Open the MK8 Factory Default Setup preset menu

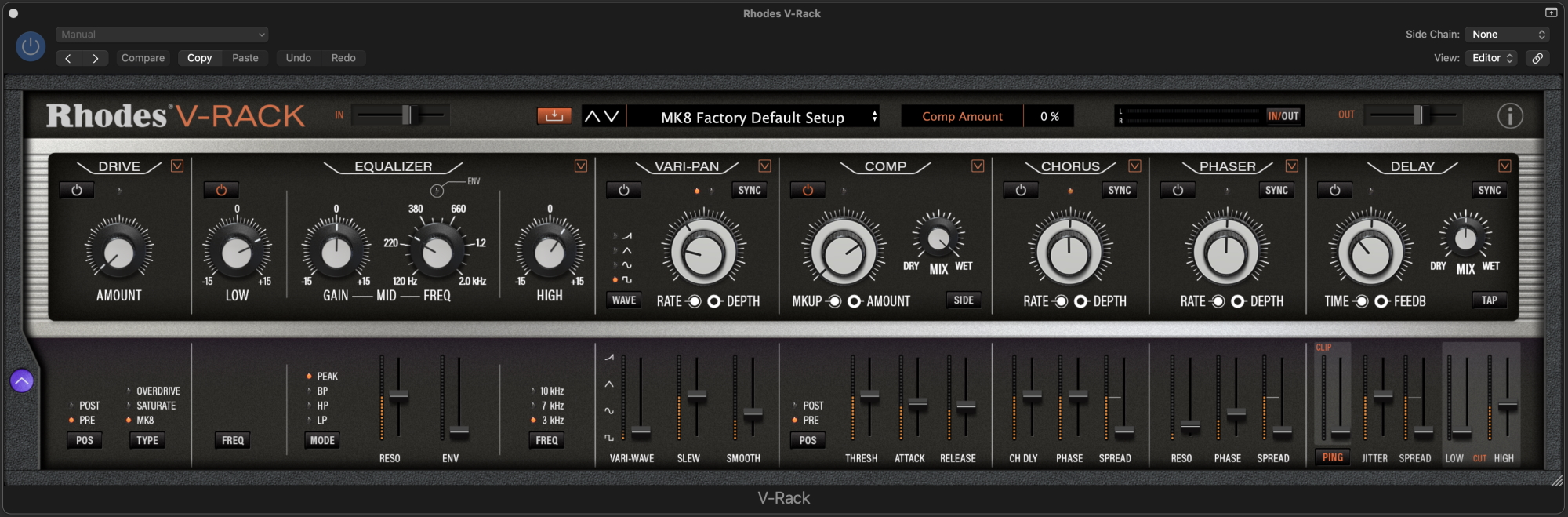click(x=753, y=117)
